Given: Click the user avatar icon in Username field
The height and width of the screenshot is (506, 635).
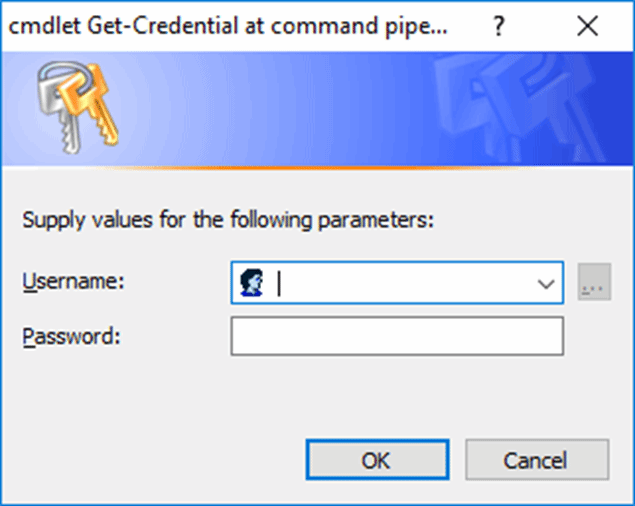Looking at the screenshot, I should coord(251,283).
